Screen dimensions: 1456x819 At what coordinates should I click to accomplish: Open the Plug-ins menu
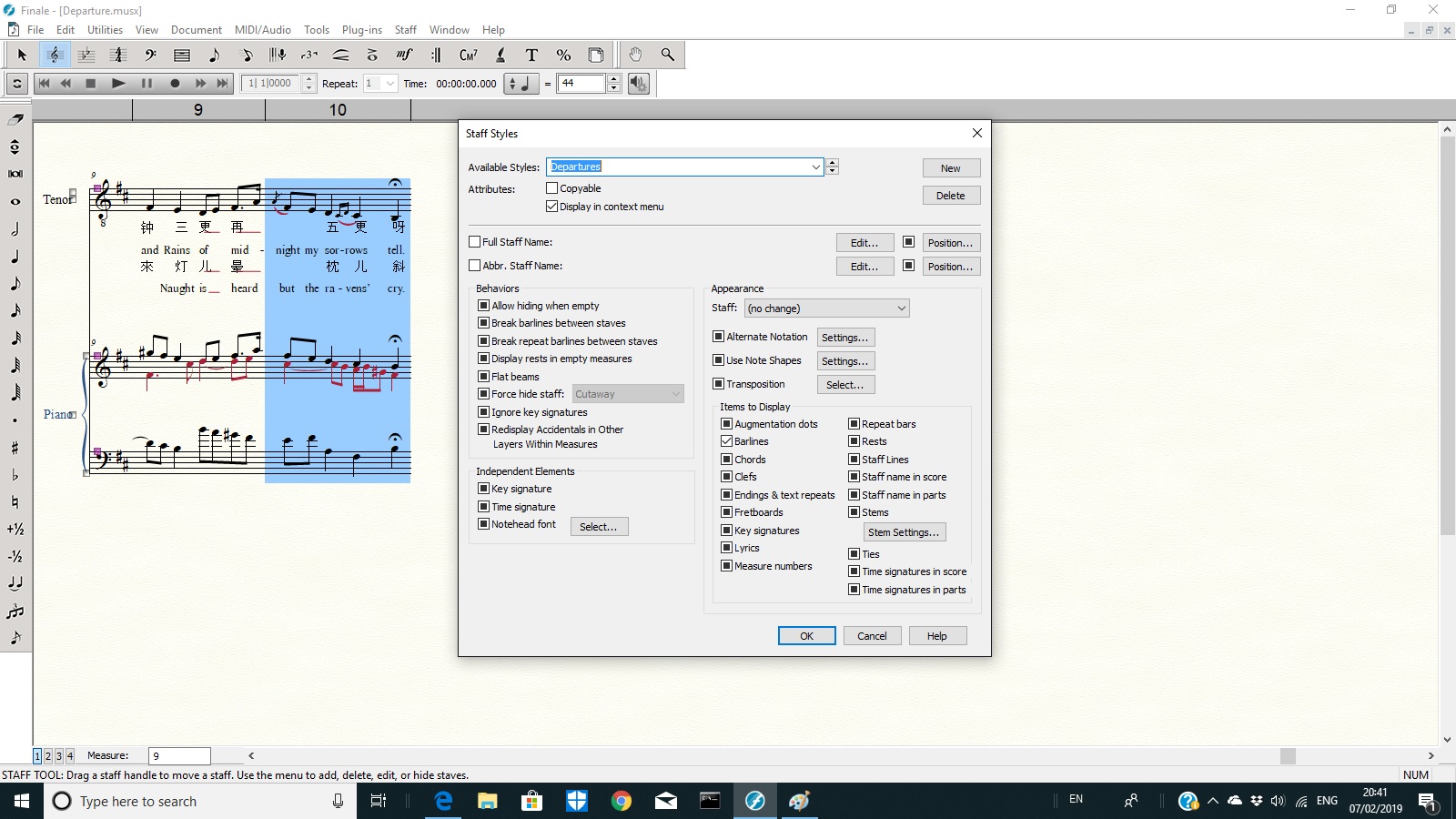[361, 30]
